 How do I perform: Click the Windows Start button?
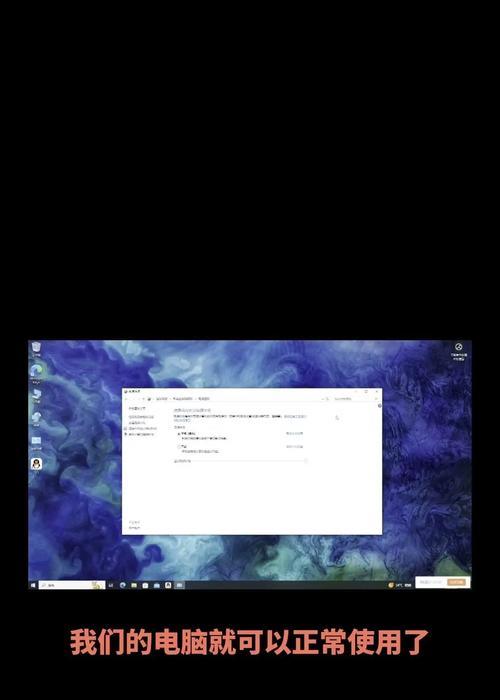[x=33, y=585]
